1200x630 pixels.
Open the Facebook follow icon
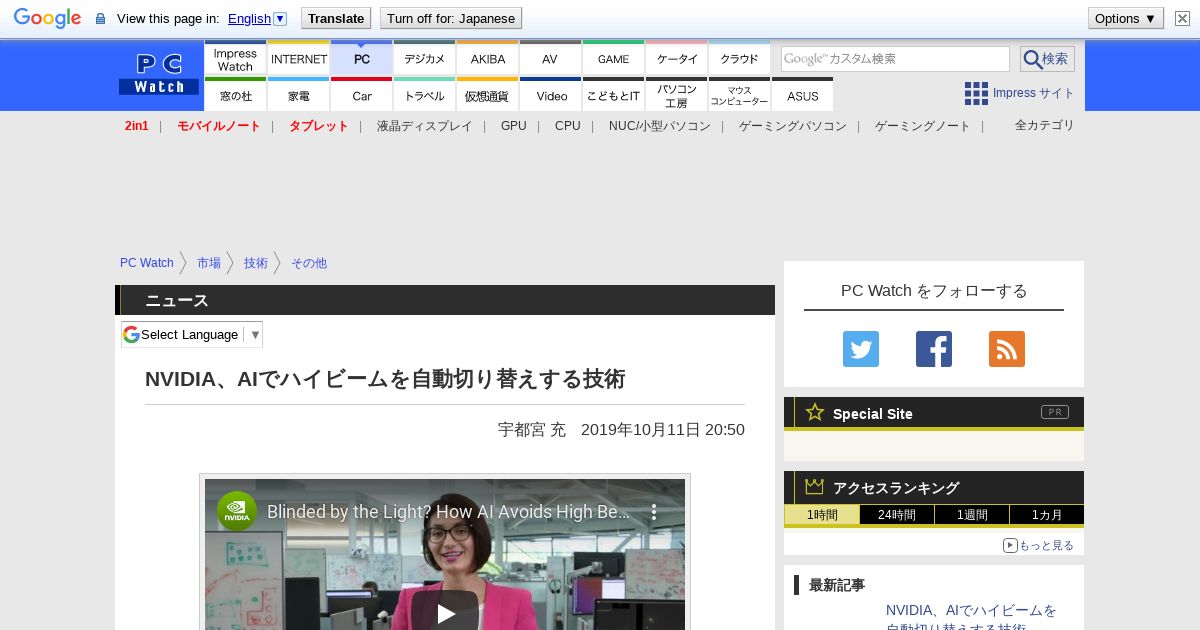pos(934,349)
